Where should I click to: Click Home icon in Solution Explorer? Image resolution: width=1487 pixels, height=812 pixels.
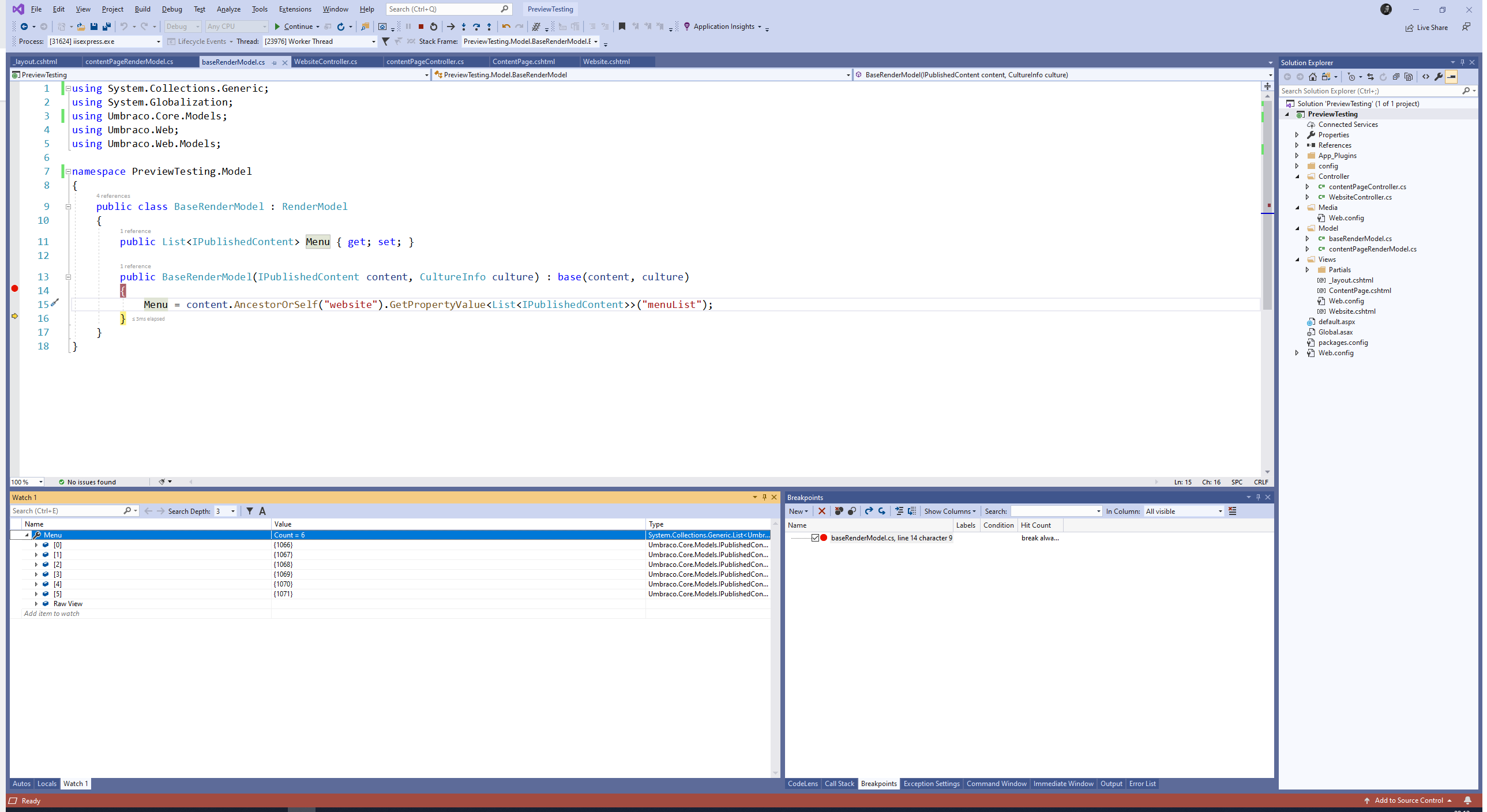click(1313, 77)
